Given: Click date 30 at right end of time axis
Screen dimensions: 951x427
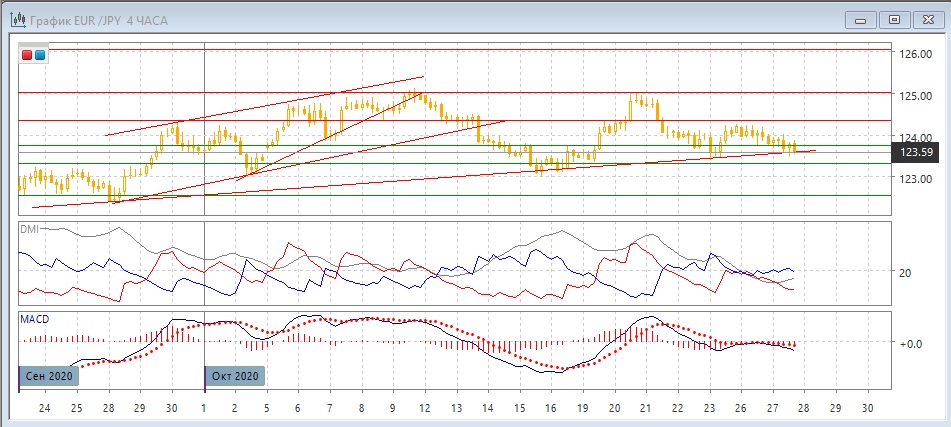Looking at the screenshot, I should [x=868, y=408].
